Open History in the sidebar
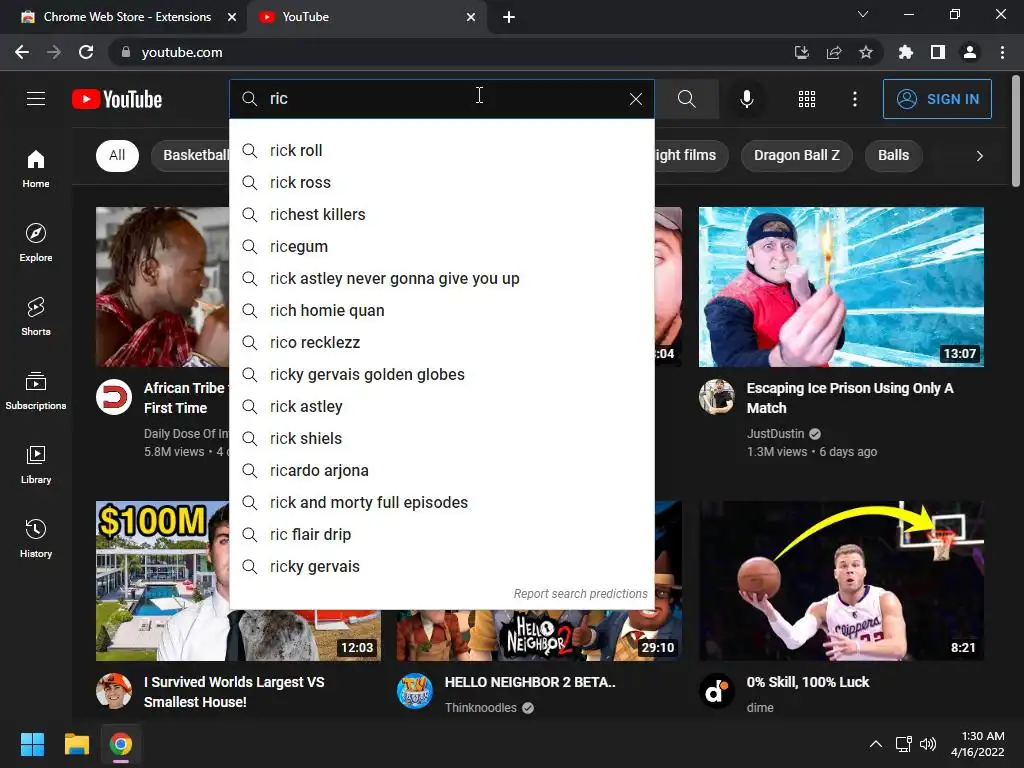This screenshot has width=1024, height=768. pyautogui.click(x=36, y=539)
